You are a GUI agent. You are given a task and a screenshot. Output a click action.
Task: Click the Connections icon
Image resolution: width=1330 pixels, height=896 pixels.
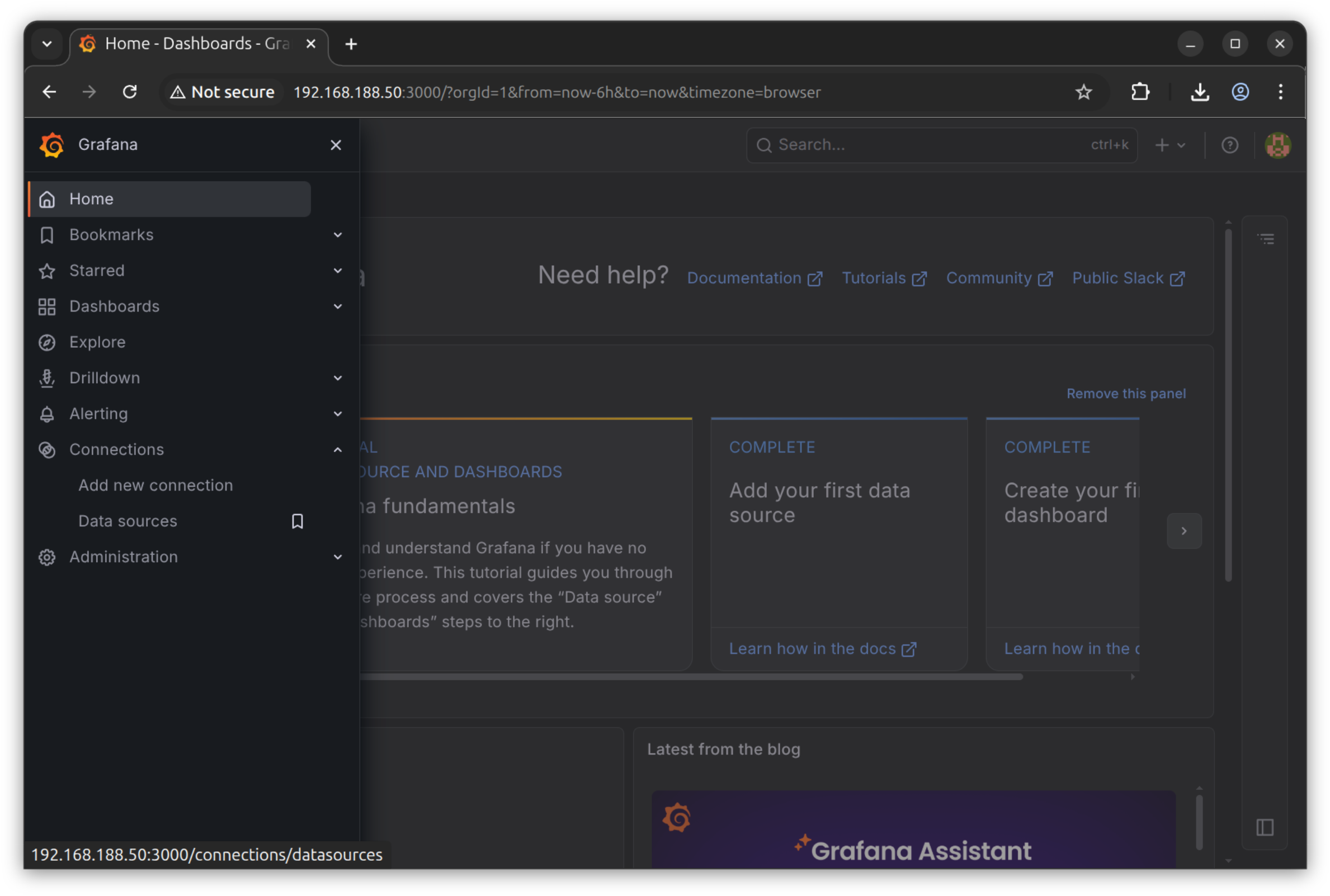coord(47,450)
